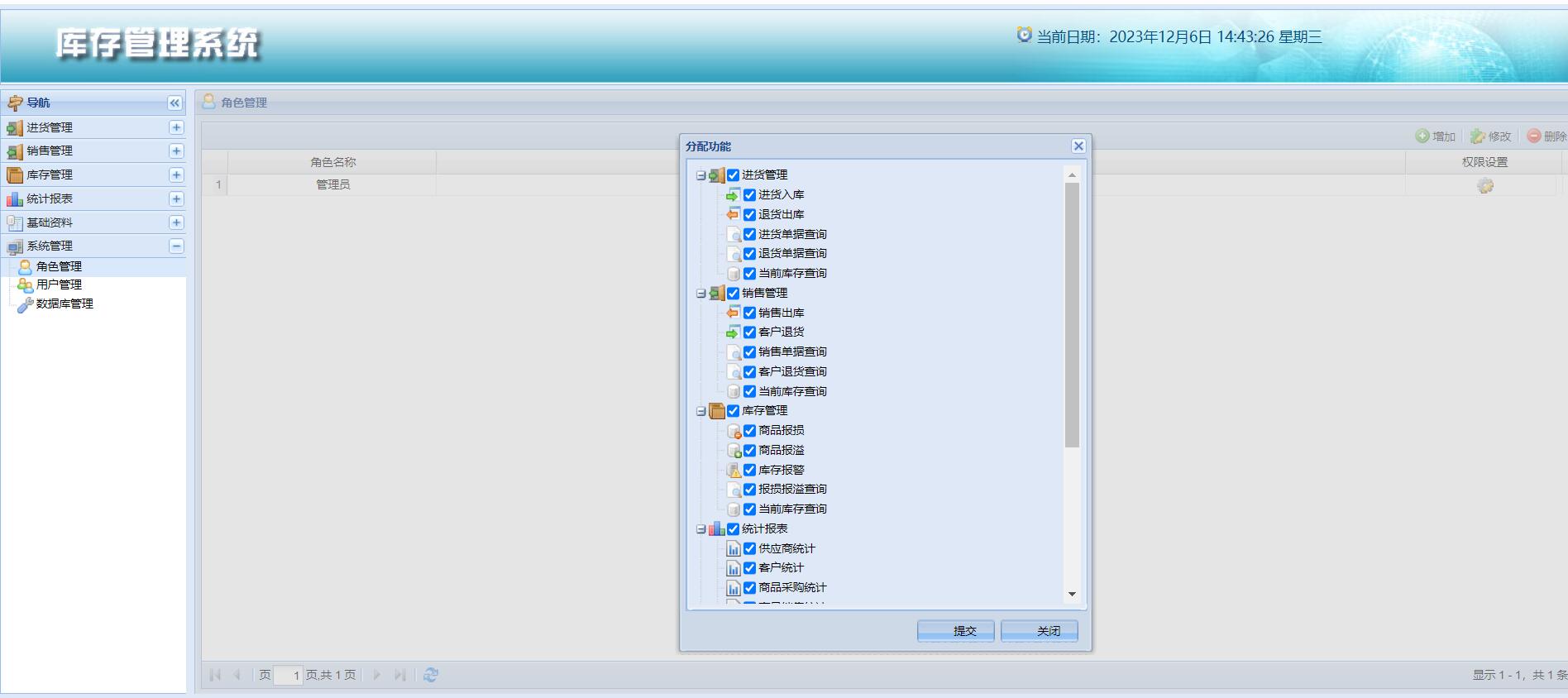Click the page number input field
The height and width of the screenshot is (698, 1568).
288,676
